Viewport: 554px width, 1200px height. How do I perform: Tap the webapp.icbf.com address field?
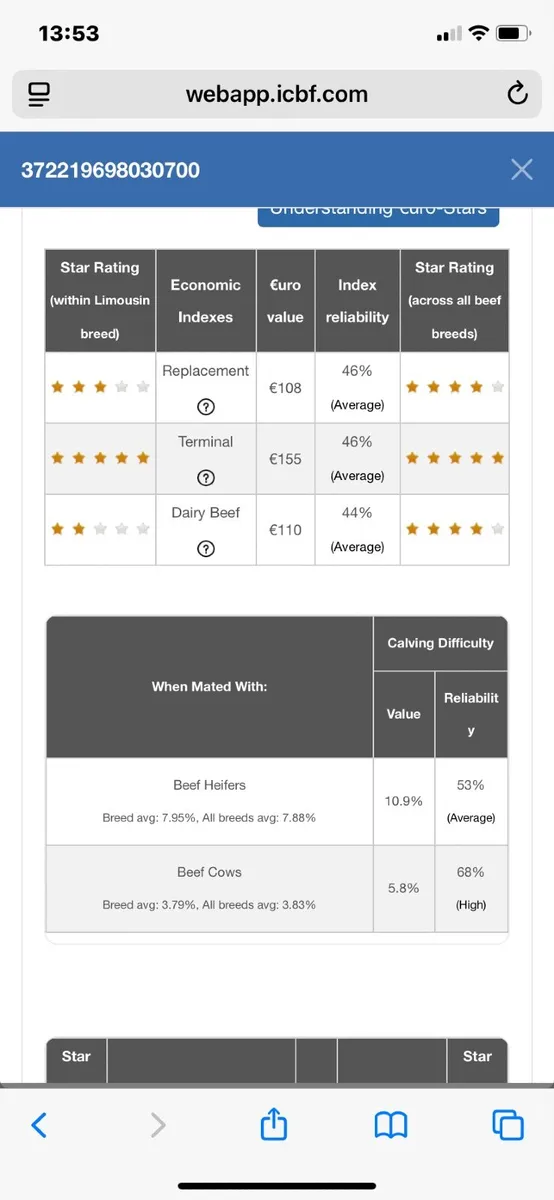click(x=277, y=95)
